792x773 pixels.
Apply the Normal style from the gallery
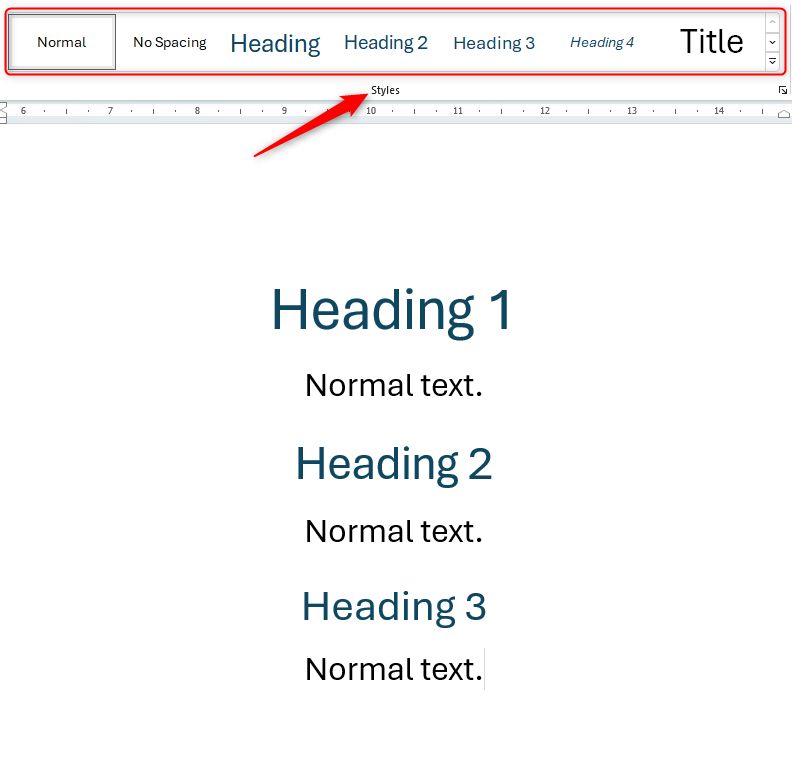click(62, 42)
